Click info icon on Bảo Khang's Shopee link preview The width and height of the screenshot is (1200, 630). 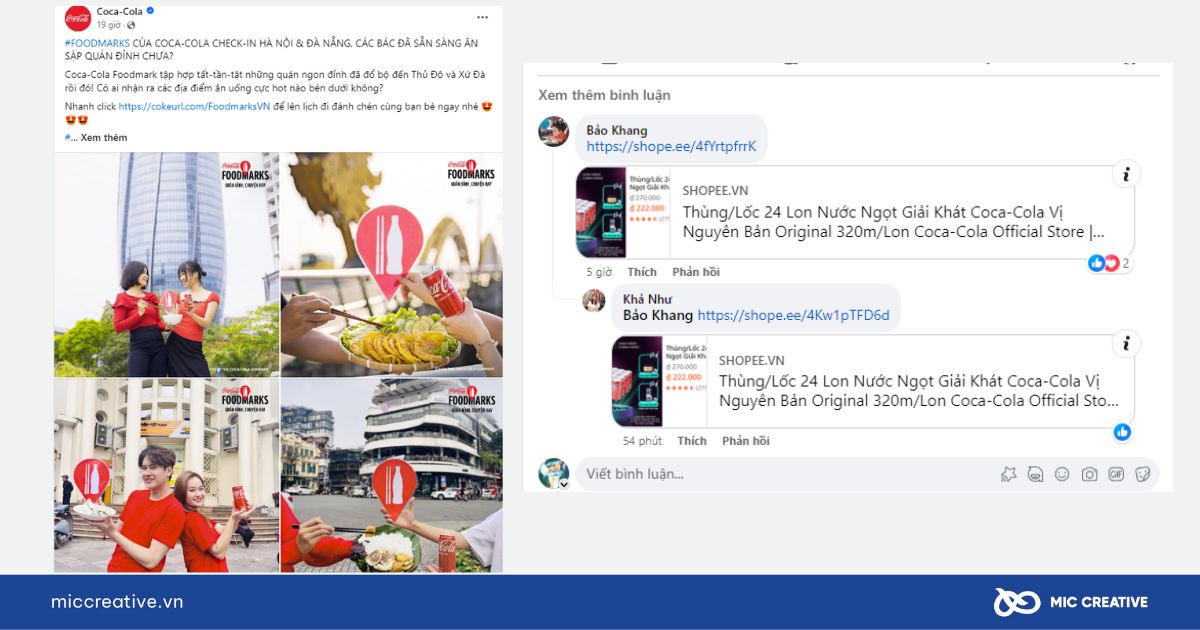1126,175
